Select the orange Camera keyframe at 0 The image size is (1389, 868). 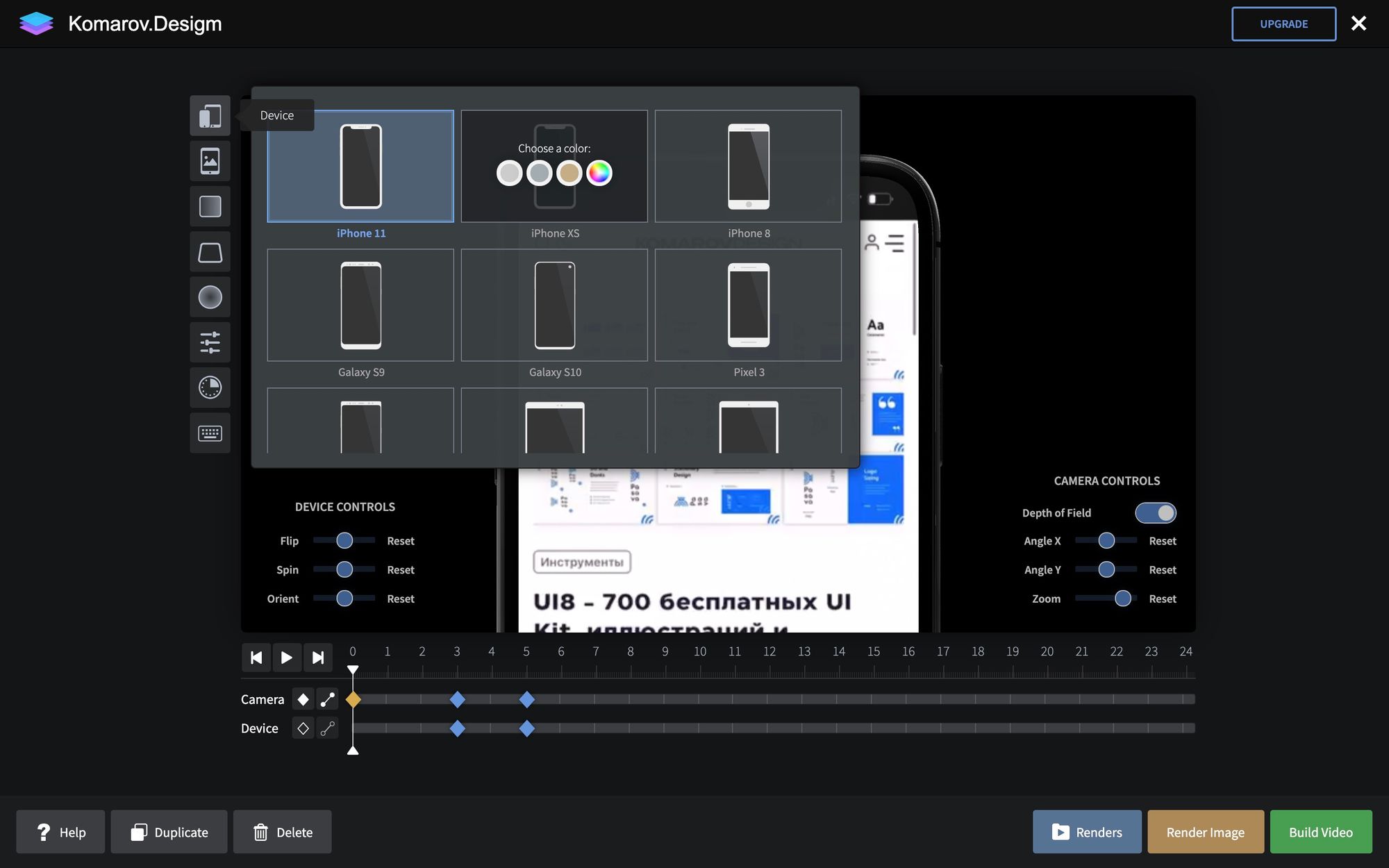(353, 699)
